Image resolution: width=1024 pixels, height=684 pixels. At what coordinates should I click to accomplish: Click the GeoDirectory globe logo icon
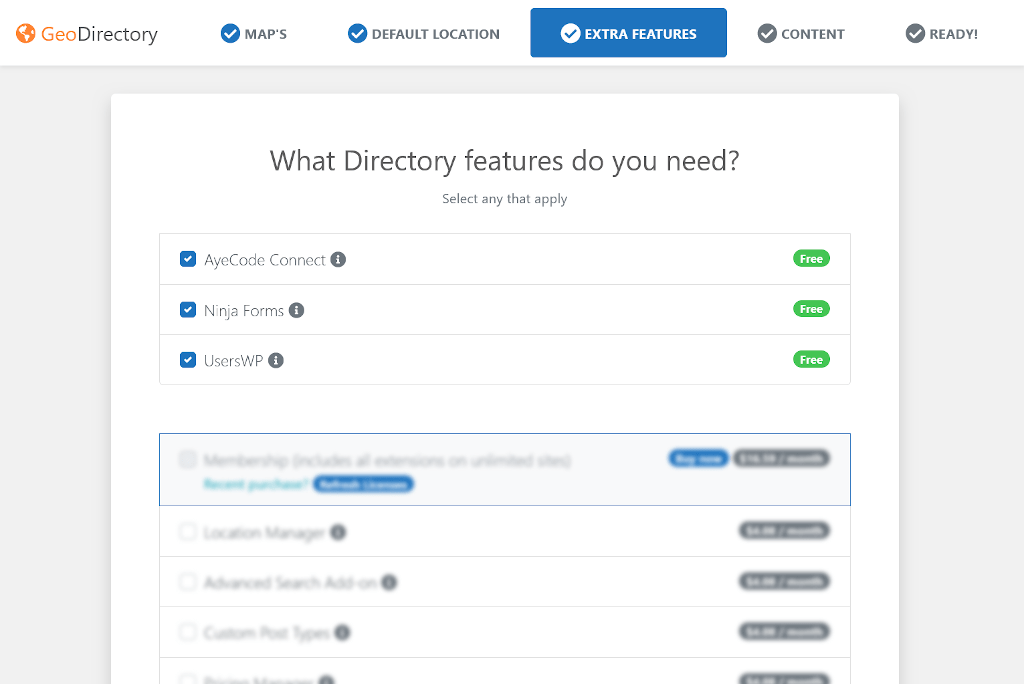26,34
